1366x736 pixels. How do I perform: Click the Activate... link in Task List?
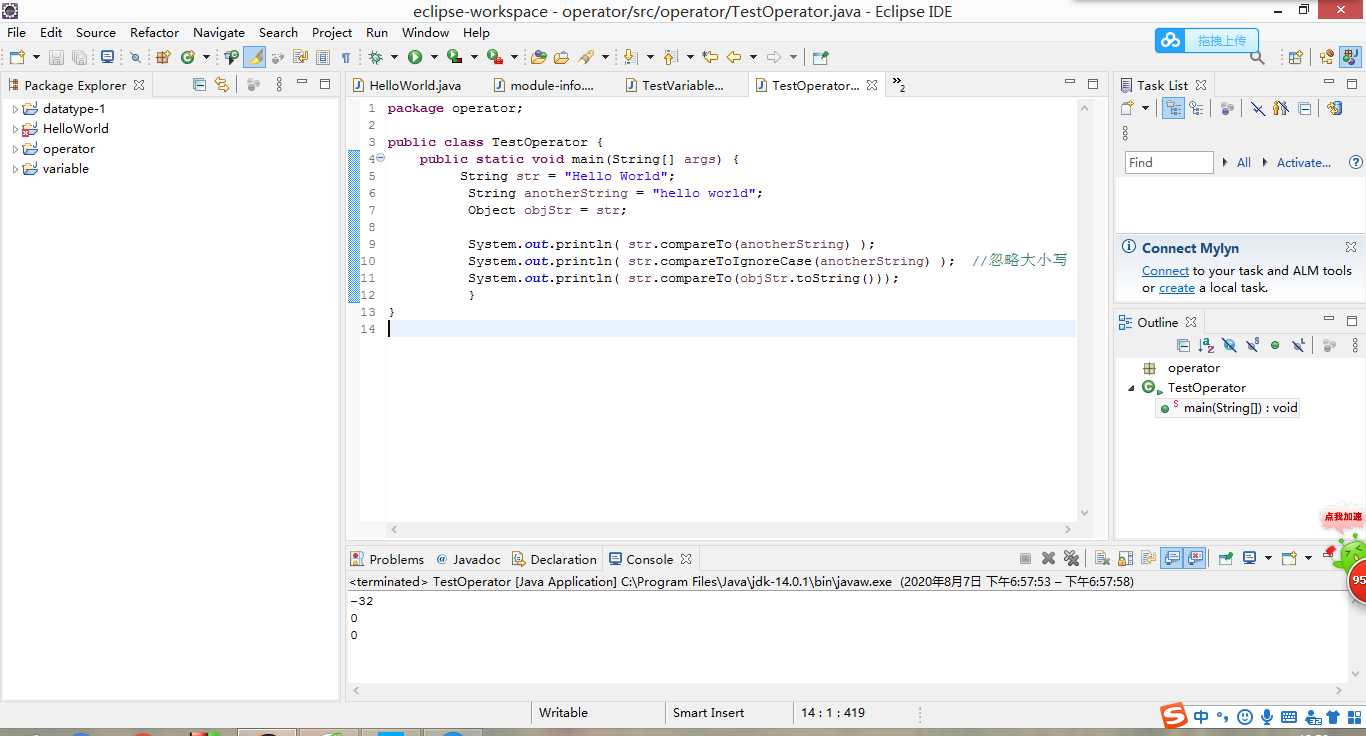click(x=1304, y=162)
